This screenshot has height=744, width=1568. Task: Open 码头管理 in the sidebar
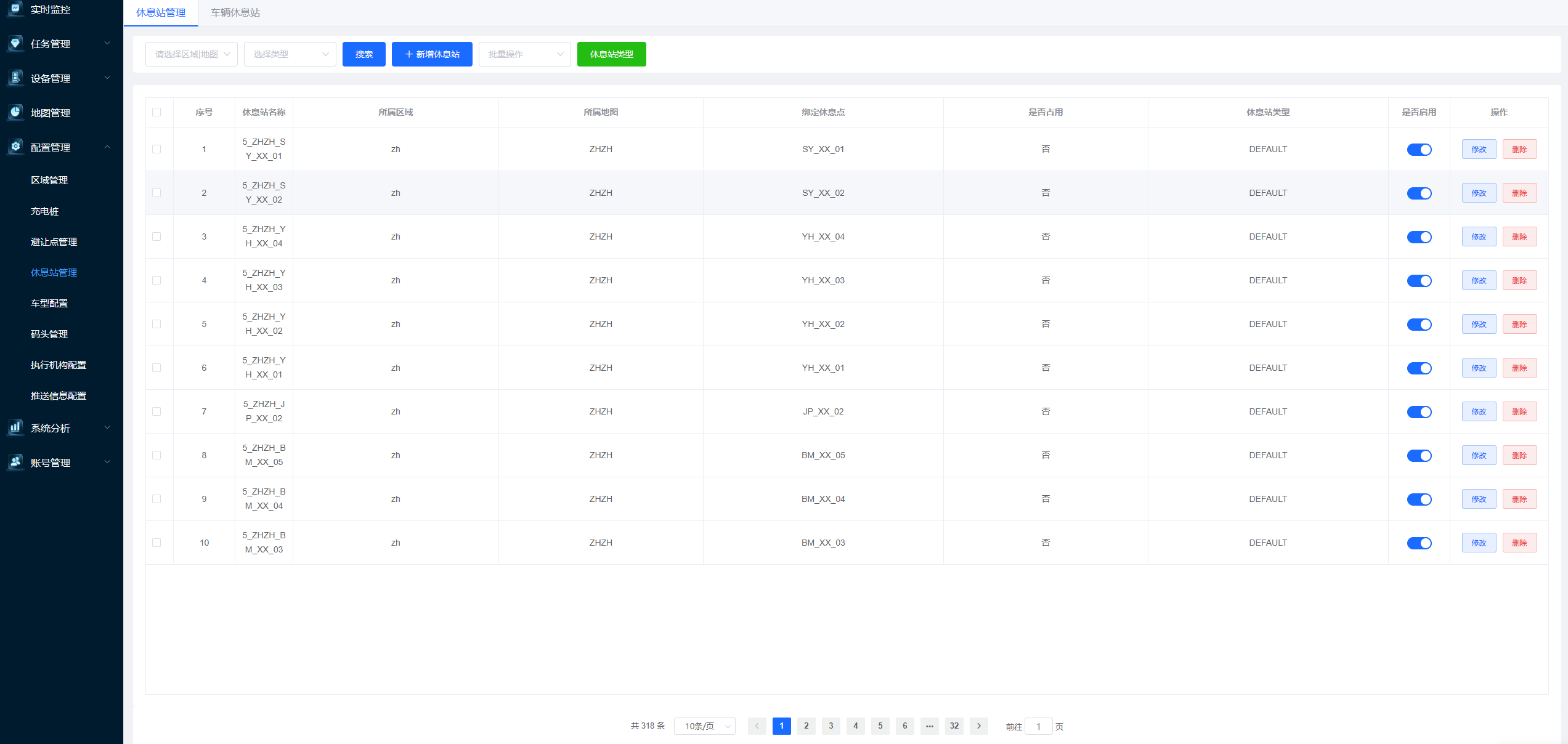pos(49,334)
